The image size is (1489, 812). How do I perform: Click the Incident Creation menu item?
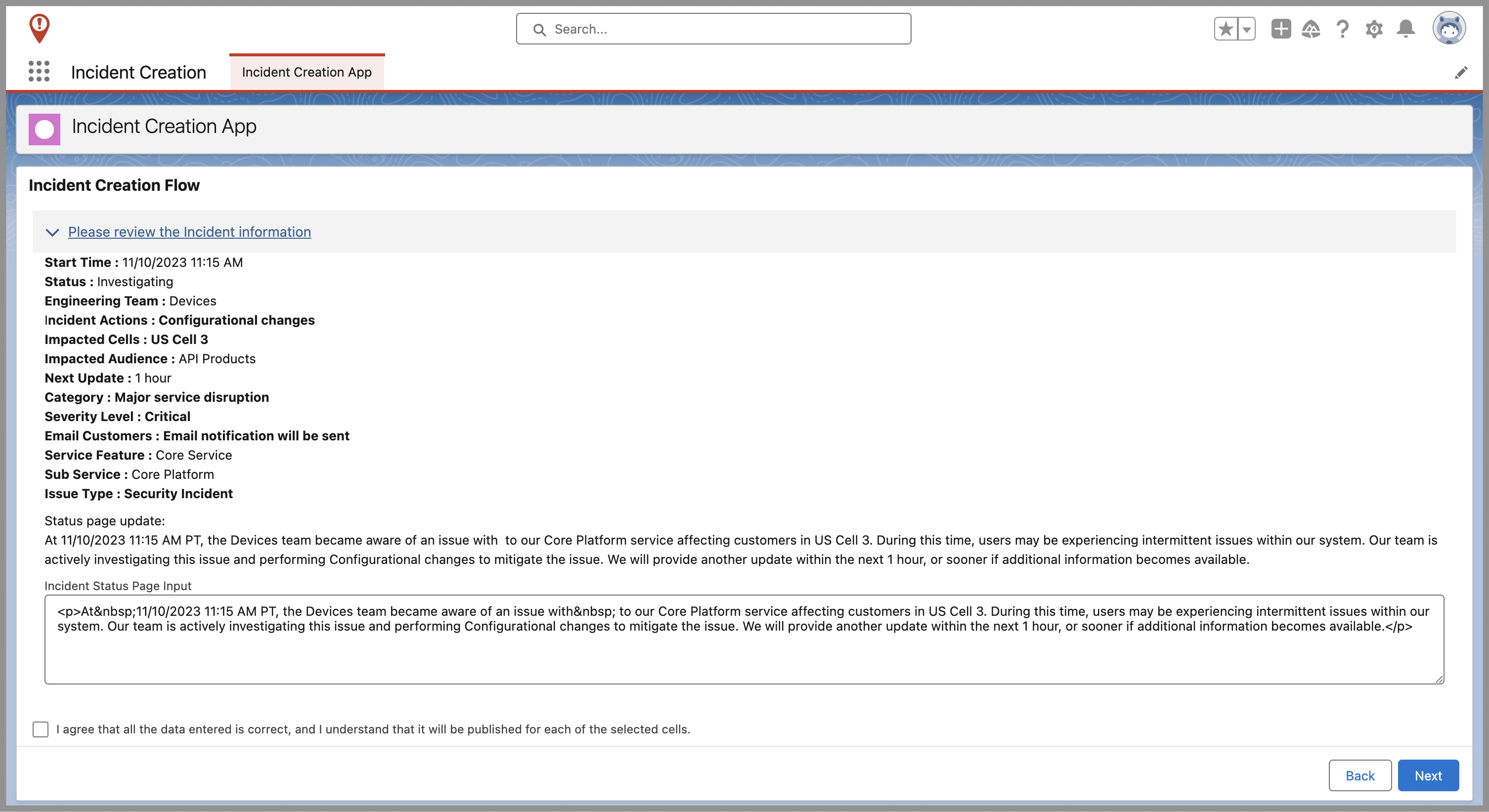[x=139, y=71]
